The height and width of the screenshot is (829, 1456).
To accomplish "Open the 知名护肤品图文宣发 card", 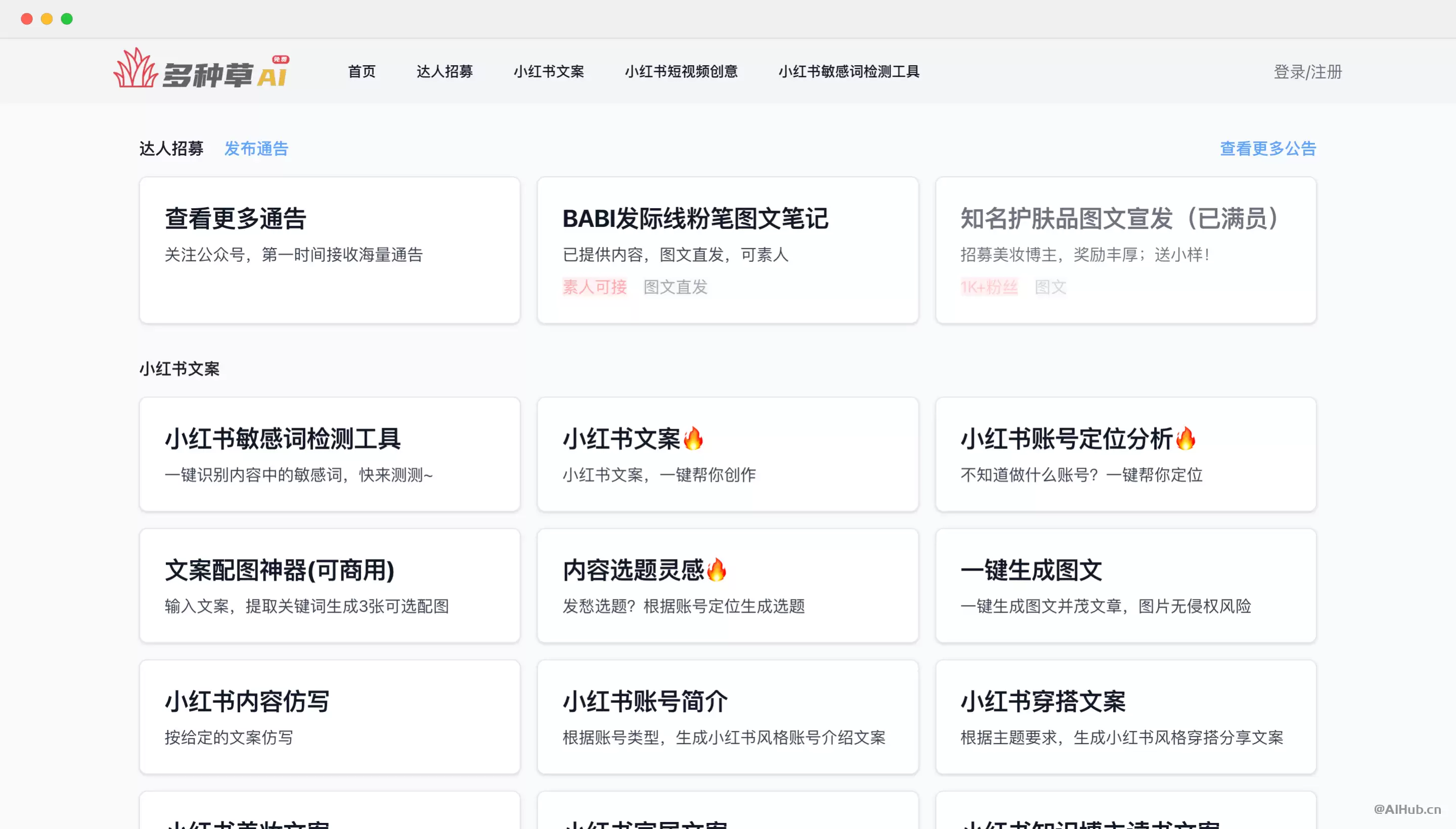I will [1126, 250].
